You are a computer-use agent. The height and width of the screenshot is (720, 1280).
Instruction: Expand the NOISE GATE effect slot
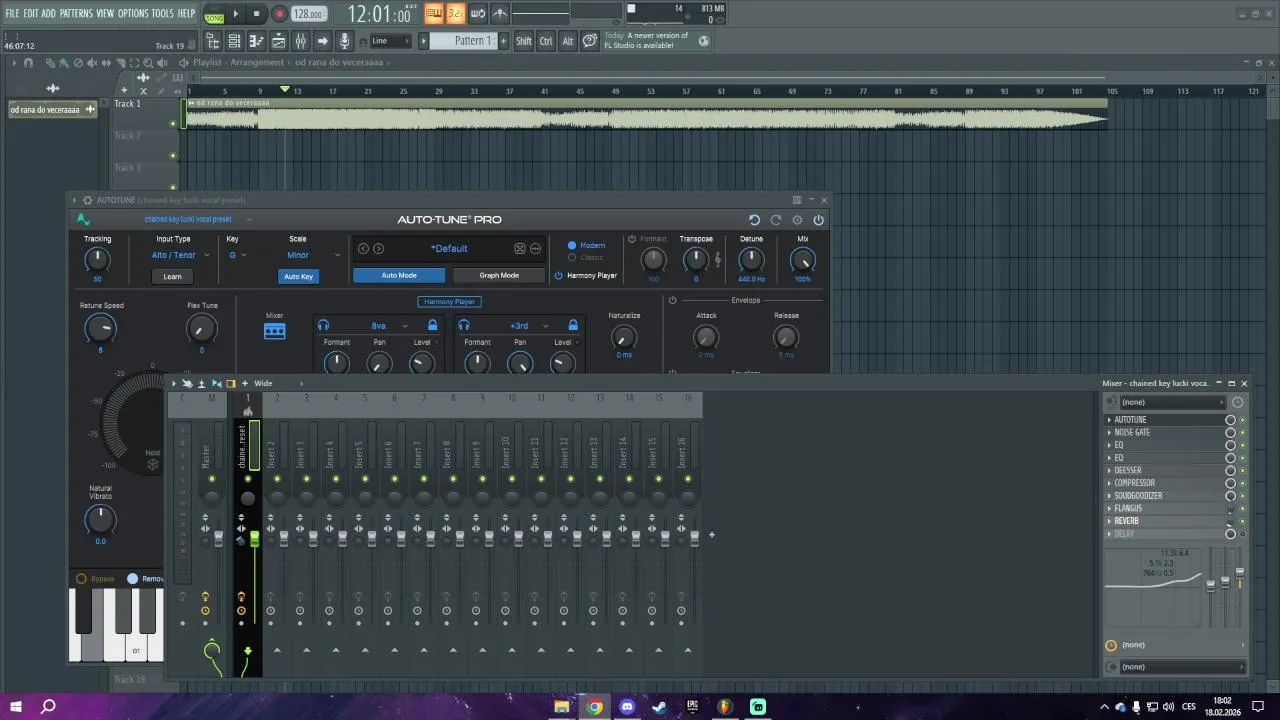1110,433
